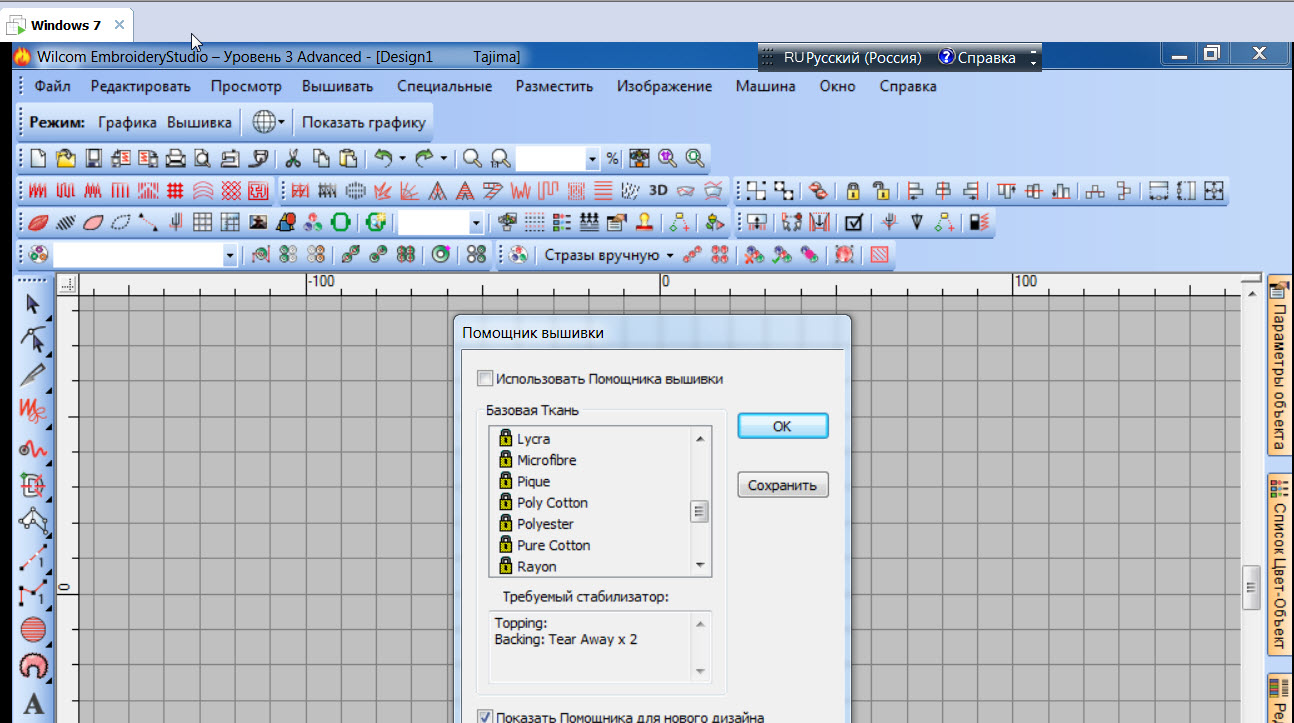1294x723 pixels.
Task: Select the Knife cutting tool
Action: [x=34, y=376]
